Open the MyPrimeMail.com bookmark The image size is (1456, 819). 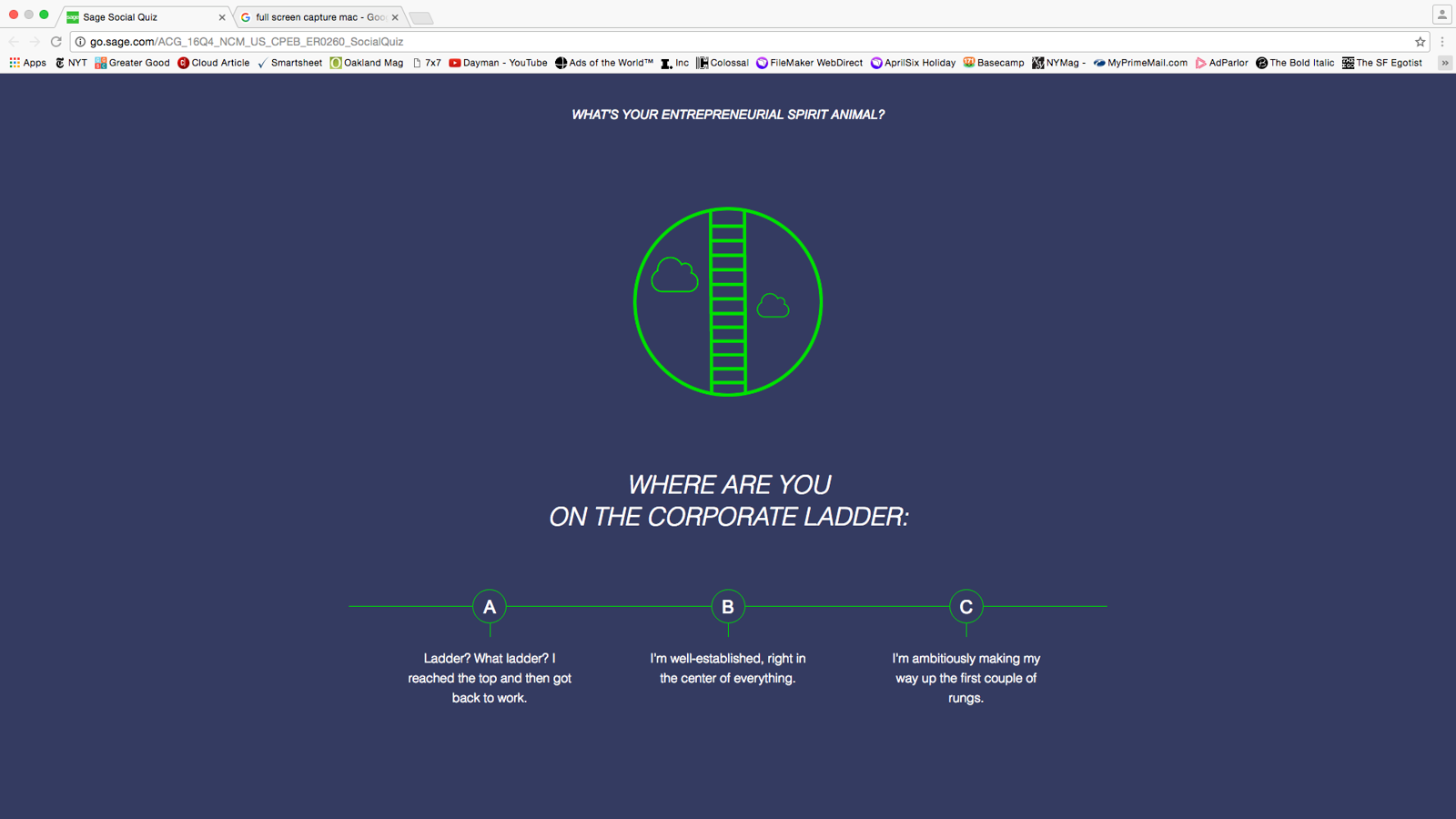point(1140,63)
